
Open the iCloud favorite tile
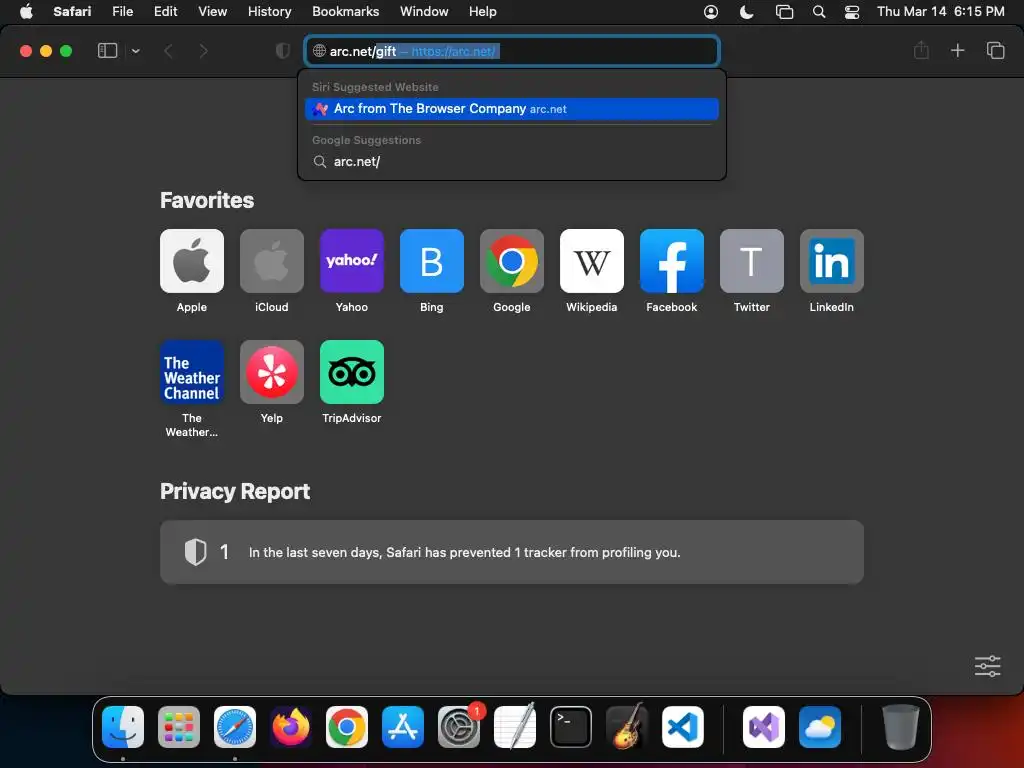(x=272, y=261)
